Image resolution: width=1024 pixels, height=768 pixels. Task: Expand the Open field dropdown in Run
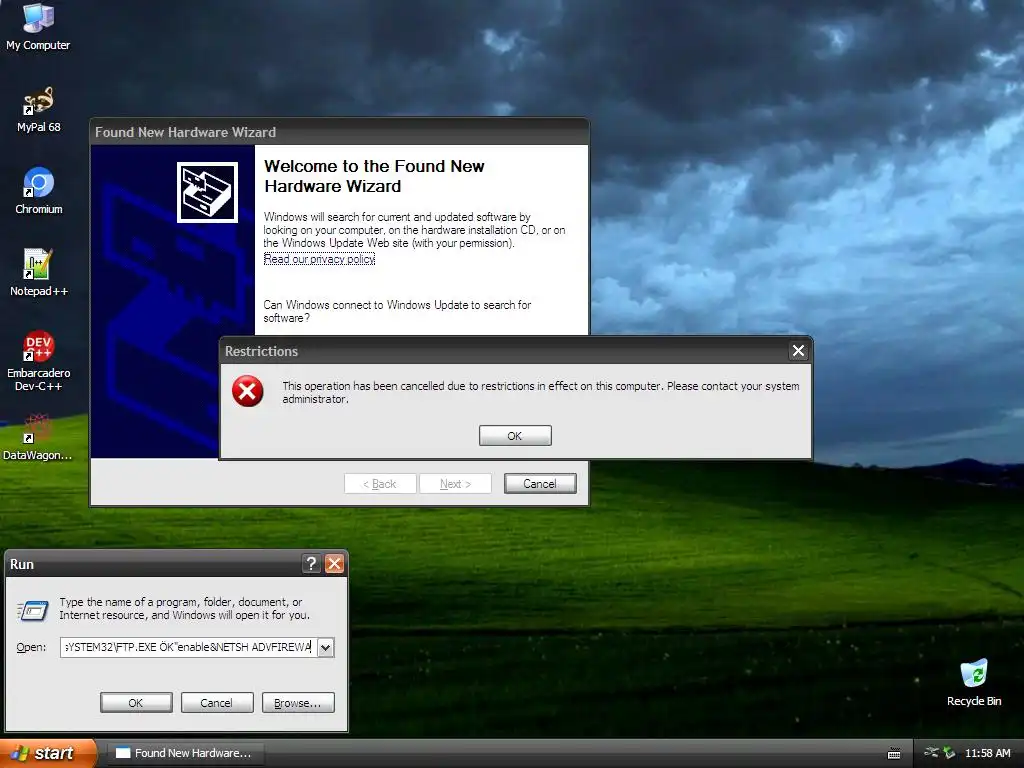pos(325,647)
